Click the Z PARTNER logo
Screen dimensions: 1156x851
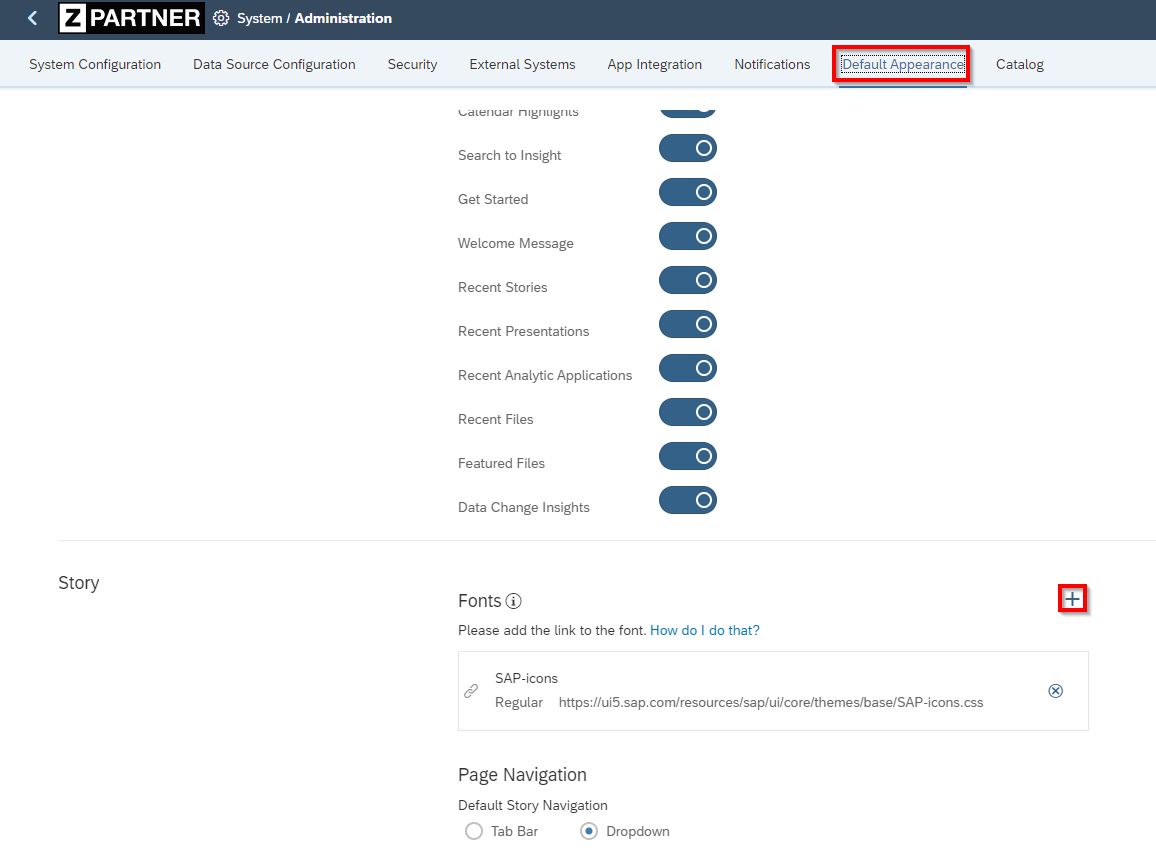point(131,18)
